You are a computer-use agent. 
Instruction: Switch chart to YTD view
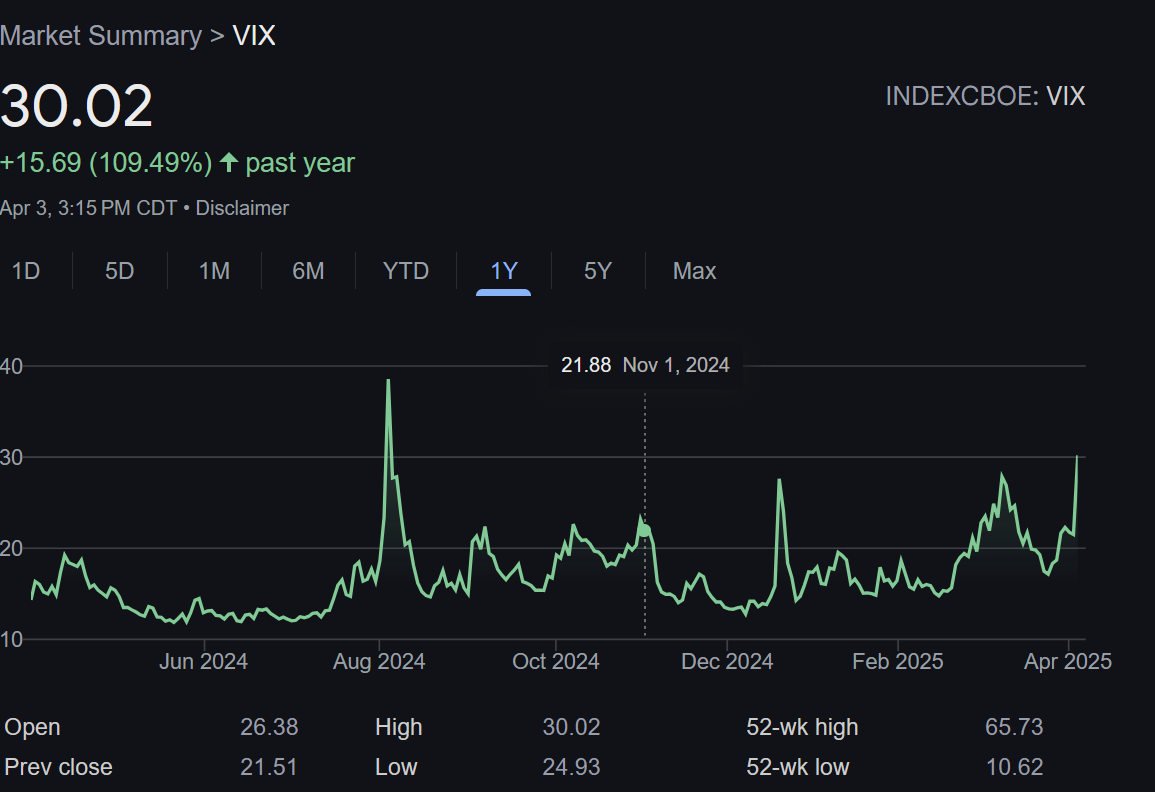(x=406, y=271)
